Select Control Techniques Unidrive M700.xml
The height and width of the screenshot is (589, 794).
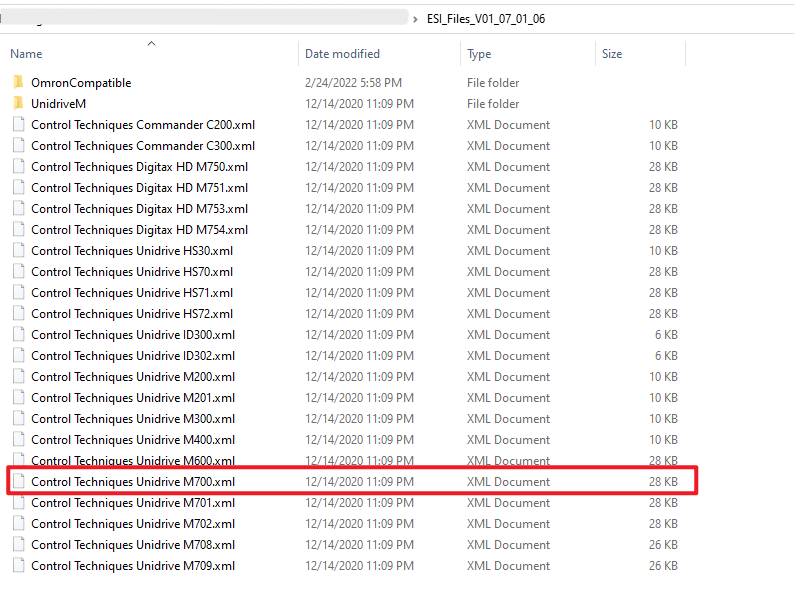(133, 482)
